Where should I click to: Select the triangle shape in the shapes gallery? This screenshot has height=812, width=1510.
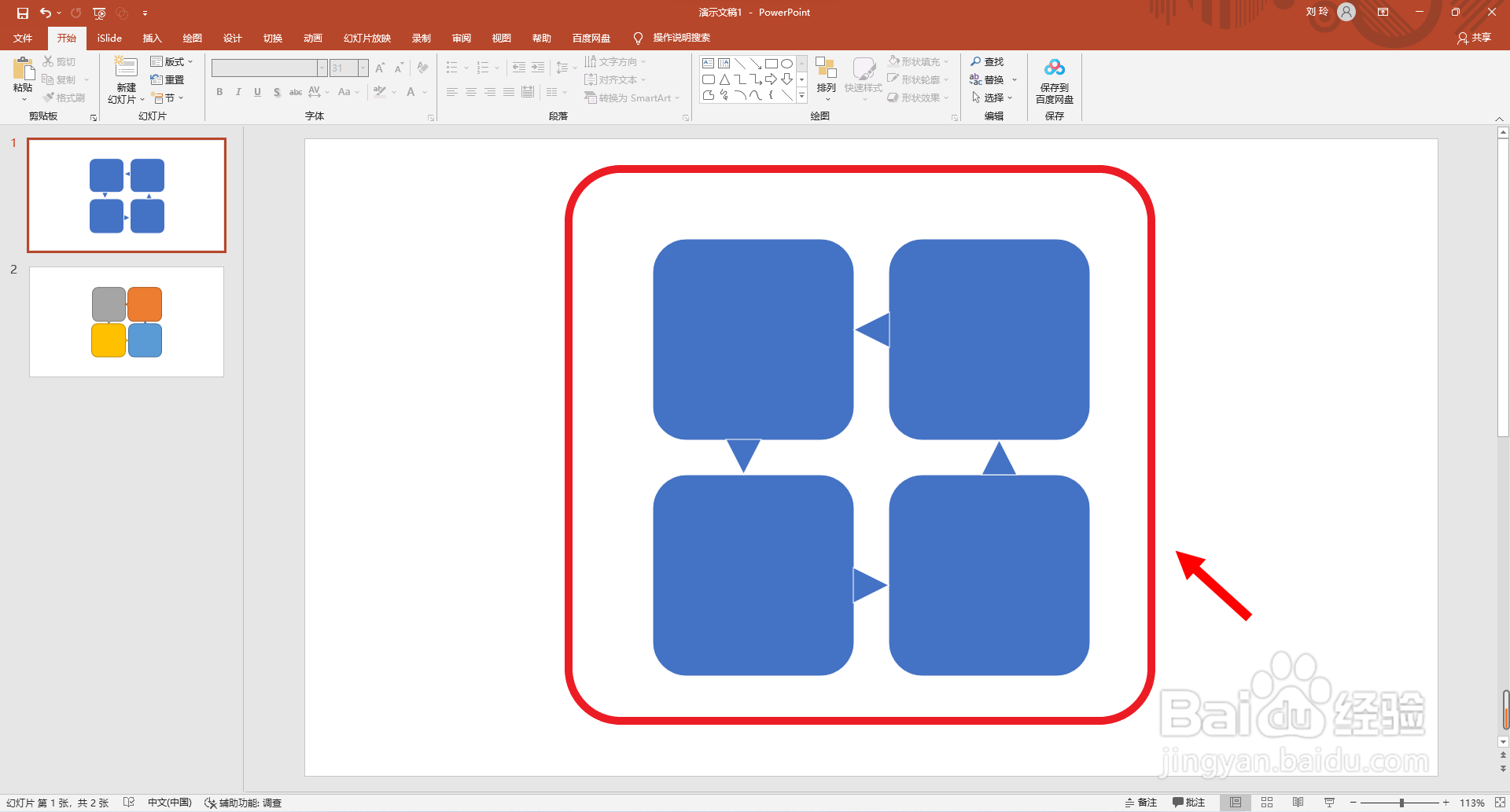click(x=724, y=79)
